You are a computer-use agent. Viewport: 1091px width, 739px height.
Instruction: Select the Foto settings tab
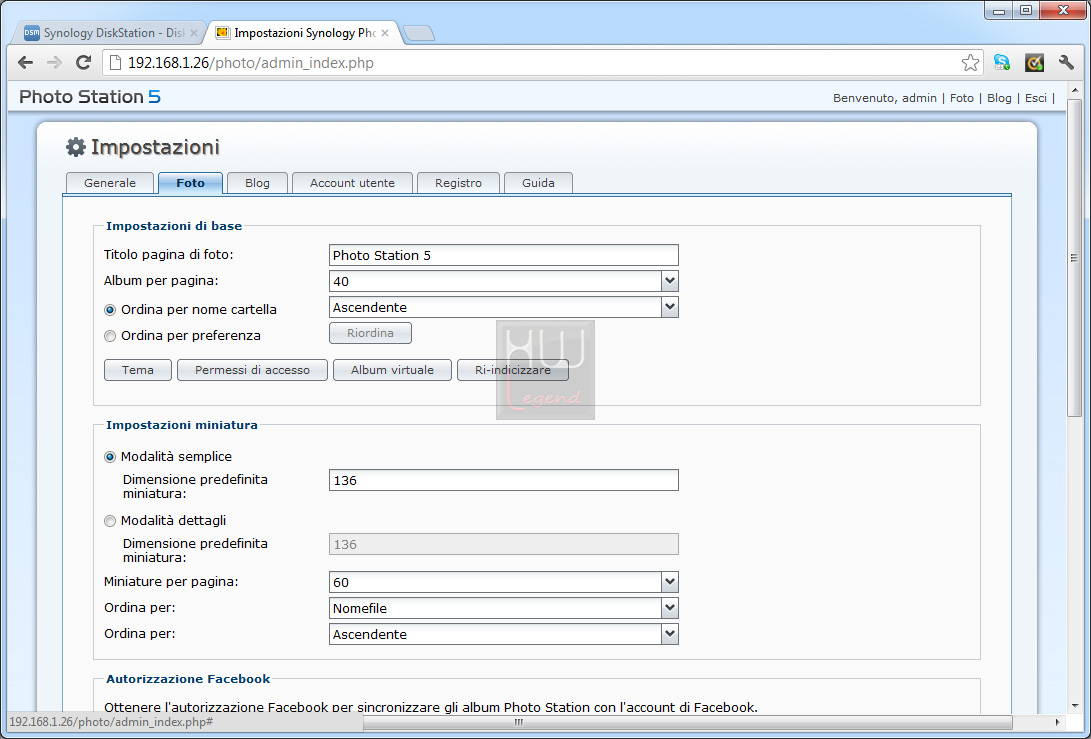click(191, 183)
